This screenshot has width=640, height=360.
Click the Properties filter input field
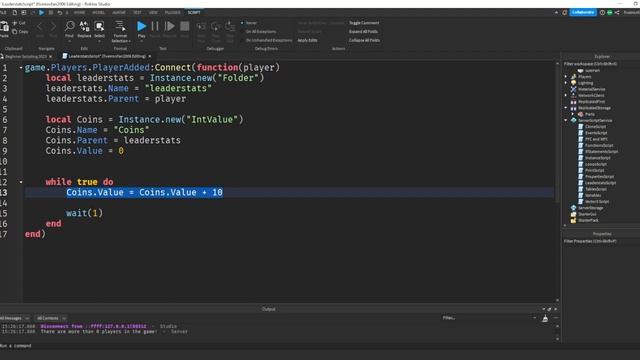601,241
